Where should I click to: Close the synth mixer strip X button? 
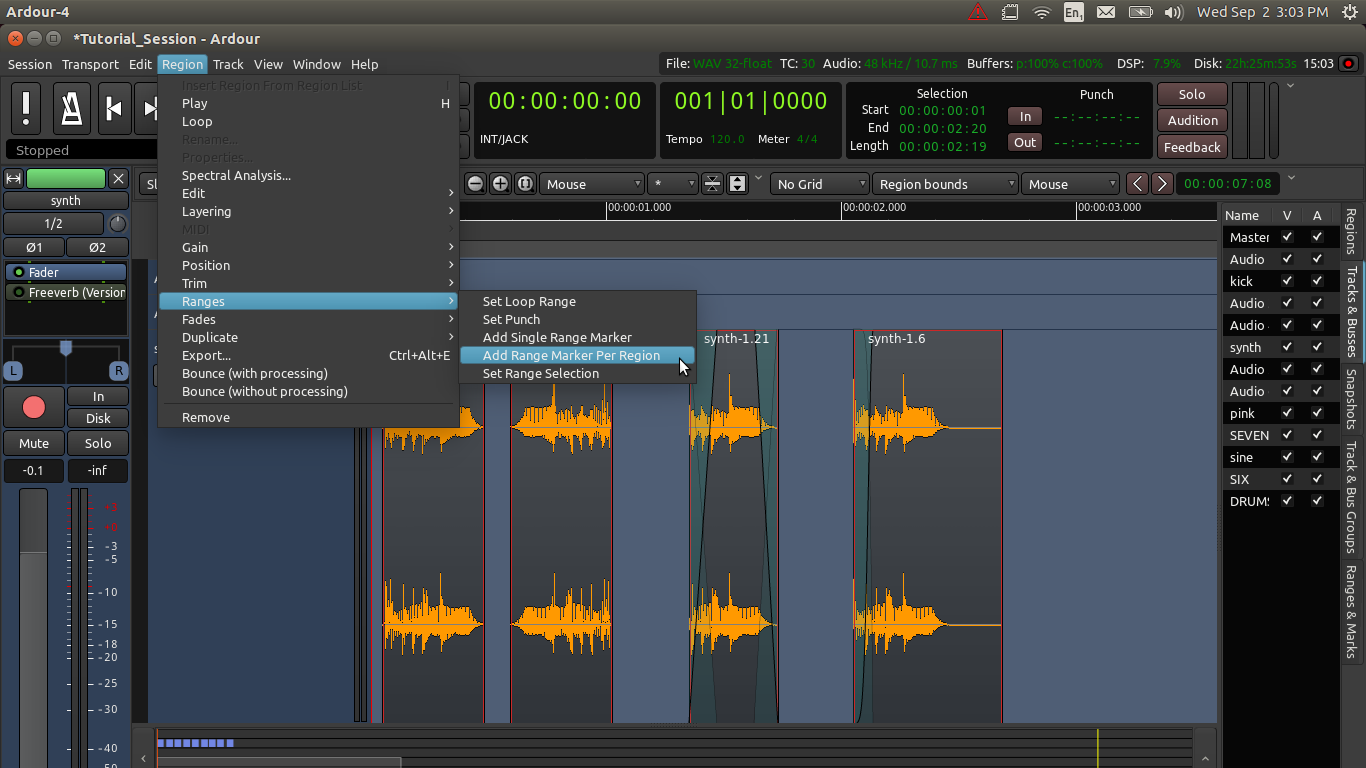click(x=118, y=179)
